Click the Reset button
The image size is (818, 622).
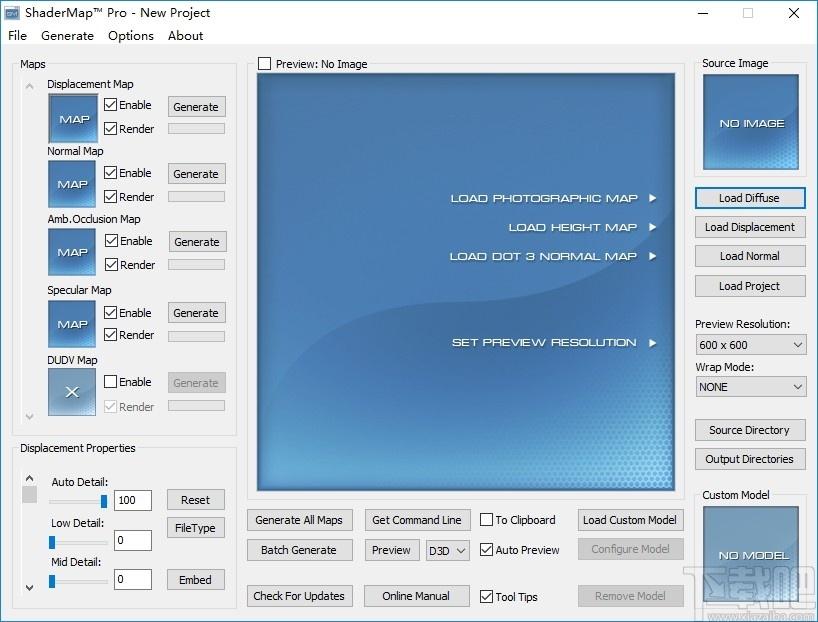(x=196, y=500)
